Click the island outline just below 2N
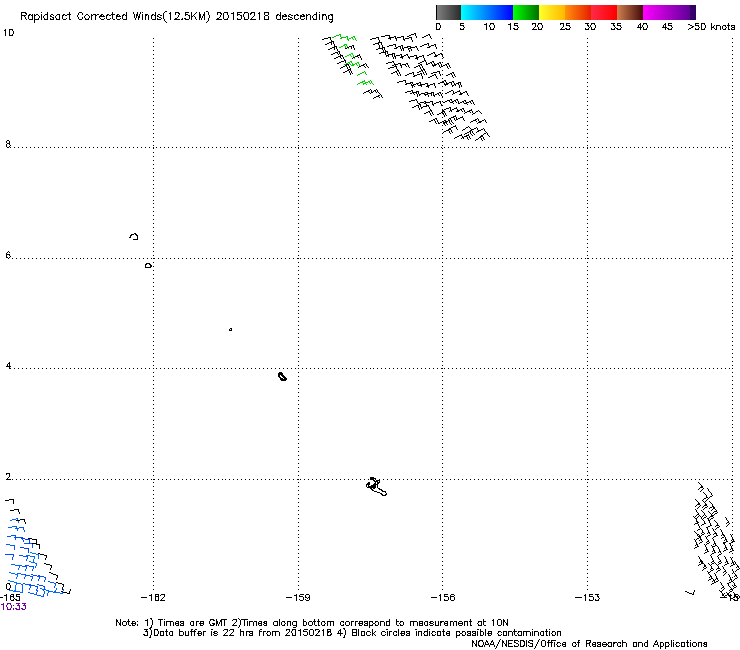 [376, 487]
